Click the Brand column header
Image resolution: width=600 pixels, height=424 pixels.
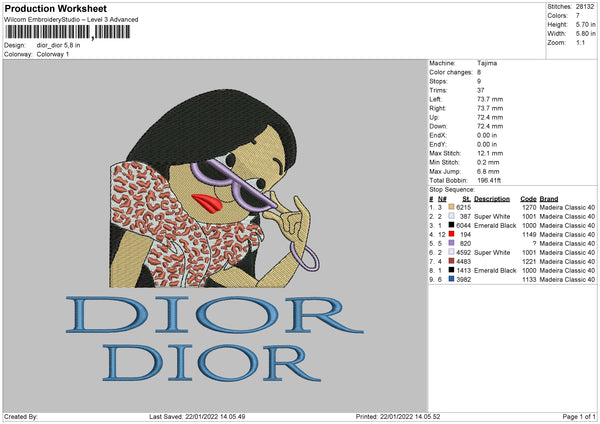coord(549,199)
